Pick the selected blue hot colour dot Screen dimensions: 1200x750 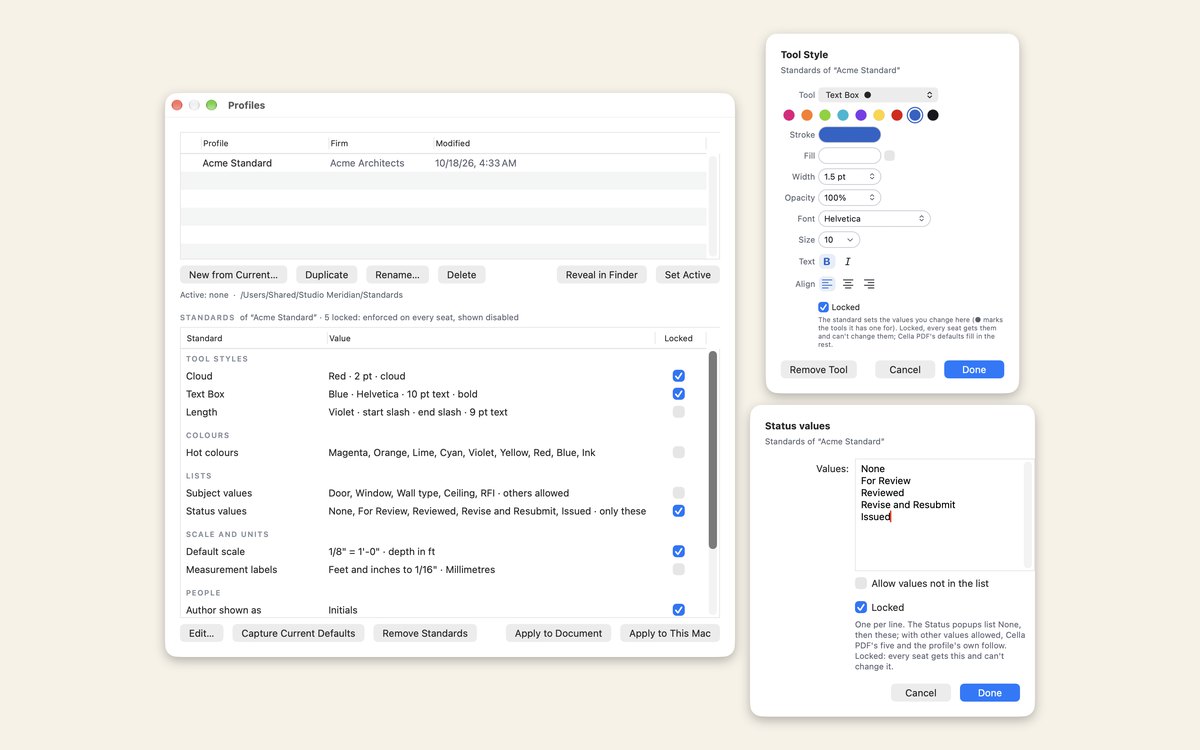(915, 115)
